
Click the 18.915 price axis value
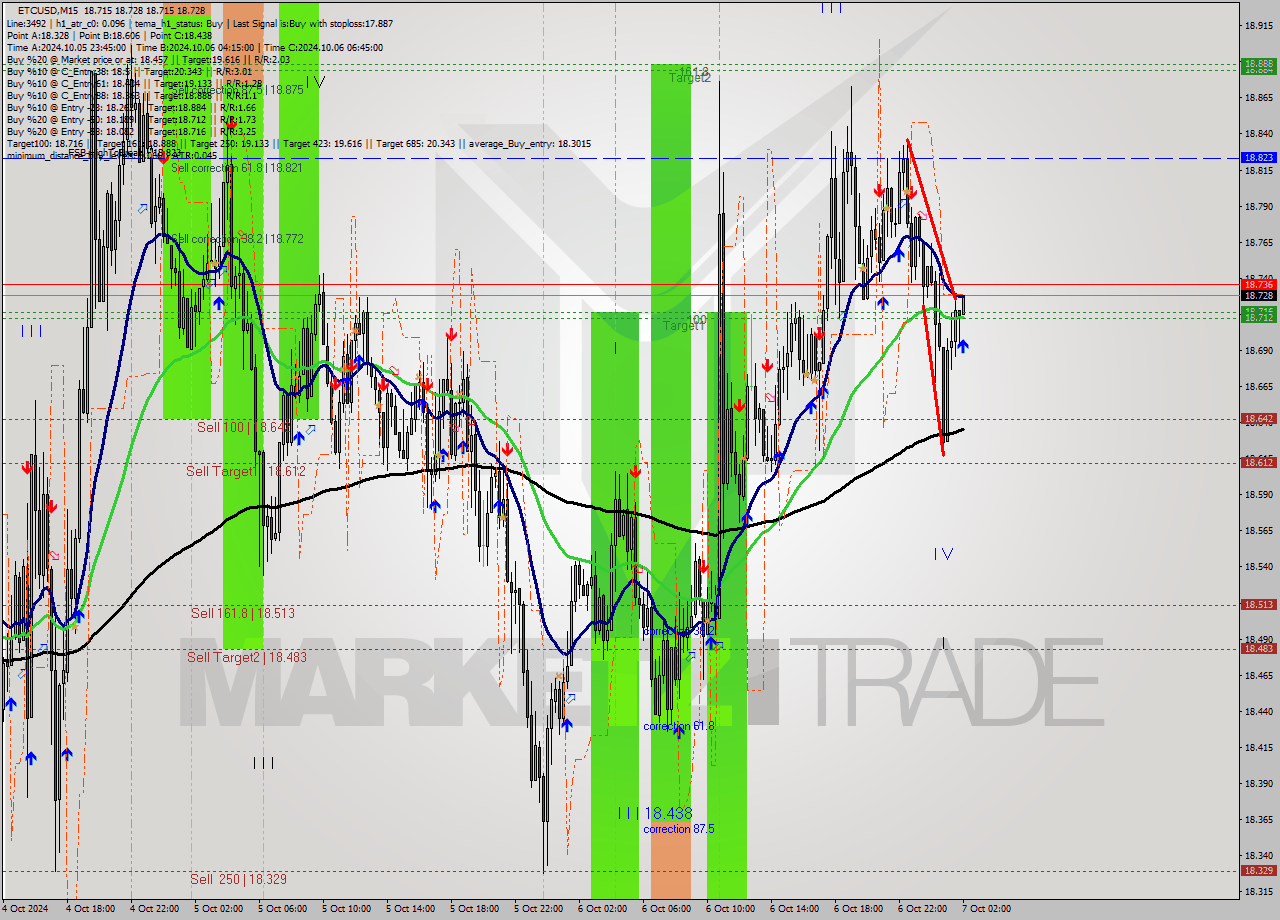(1258, 26)
